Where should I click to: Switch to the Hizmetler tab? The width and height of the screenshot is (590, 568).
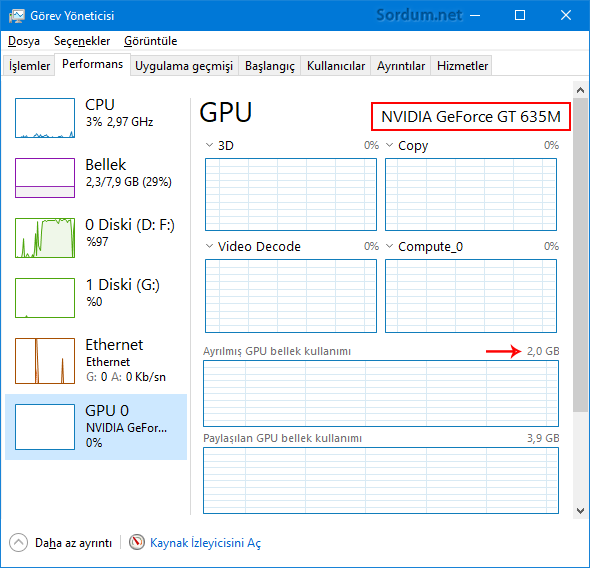[462, 66]
